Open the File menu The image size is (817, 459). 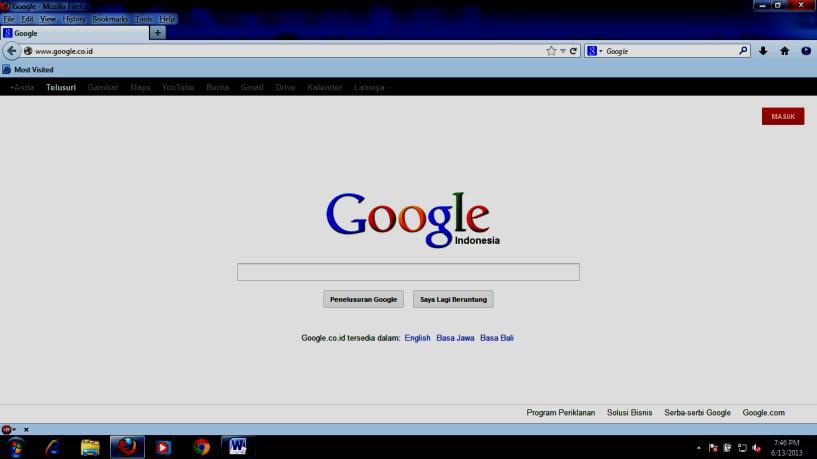(9, 19)
